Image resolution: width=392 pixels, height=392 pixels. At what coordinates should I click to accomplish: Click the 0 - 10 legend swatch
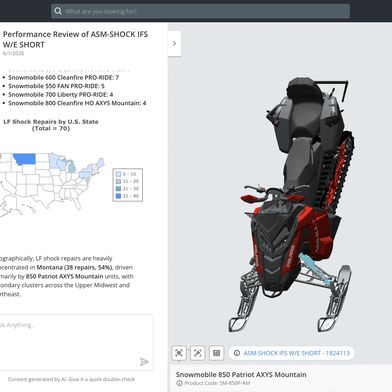pyautogui.click(x=118, y=174)
